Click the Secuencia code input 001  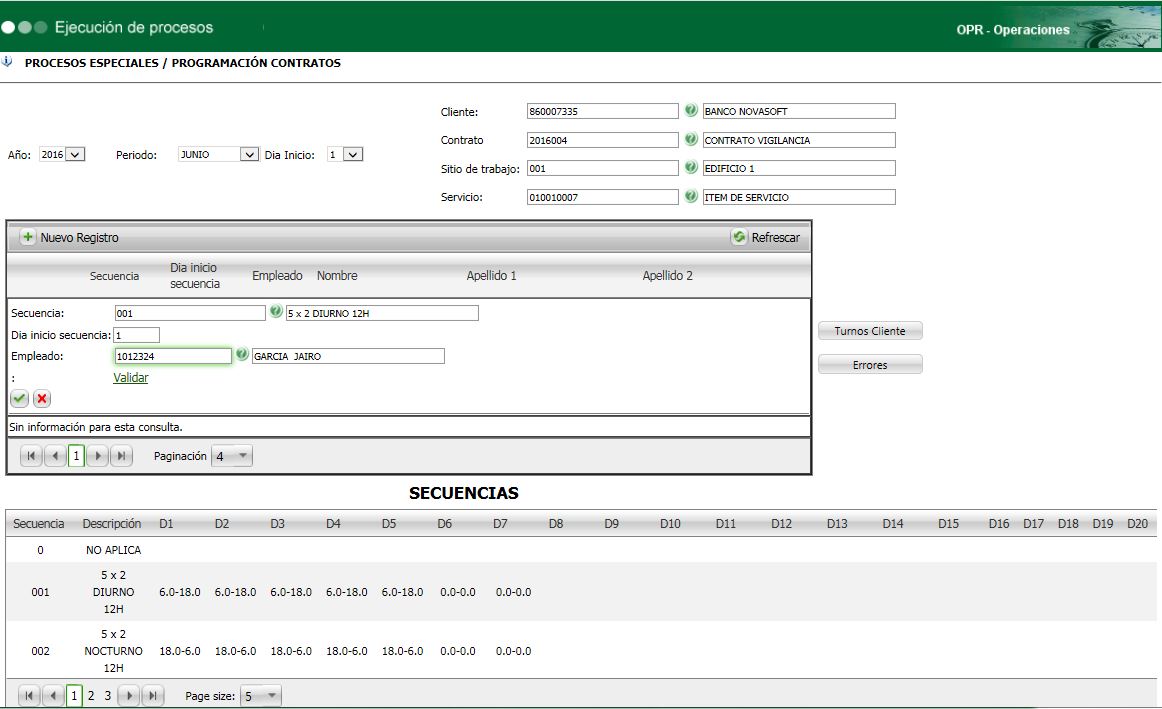[190, 313]
